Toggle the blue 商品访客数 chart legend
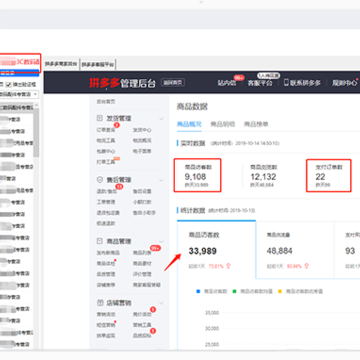This screenshot has width=360, height=360. [212, 291]
